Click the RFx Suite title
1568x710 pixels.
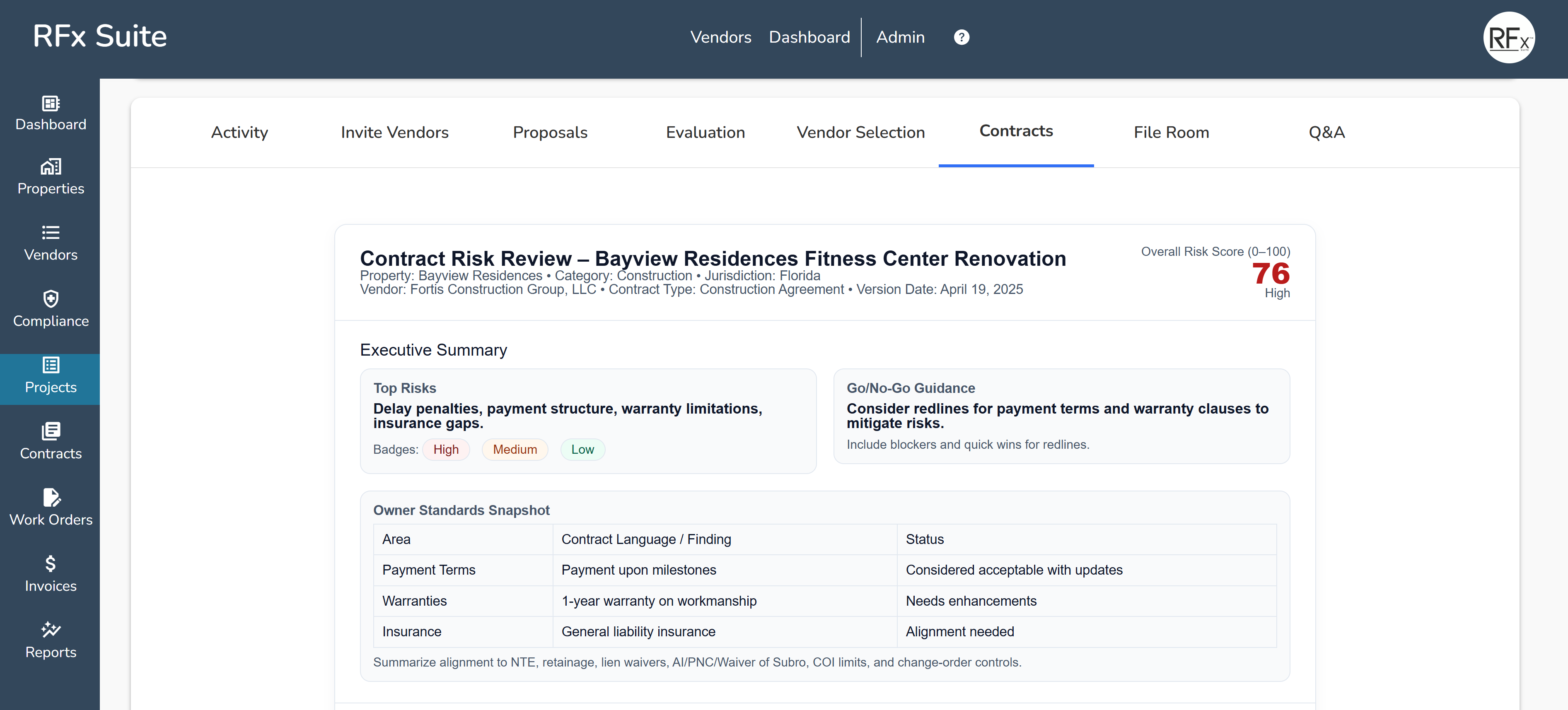point(100,36)
